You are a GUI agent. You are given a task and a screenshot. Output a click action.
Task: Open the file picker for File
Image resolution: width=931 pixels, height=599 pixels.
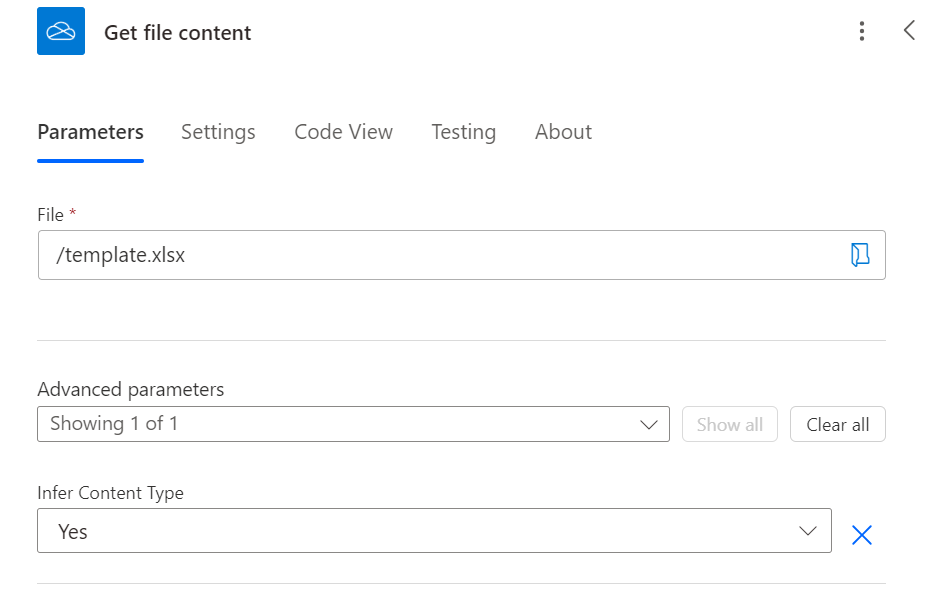click(859, 255)
